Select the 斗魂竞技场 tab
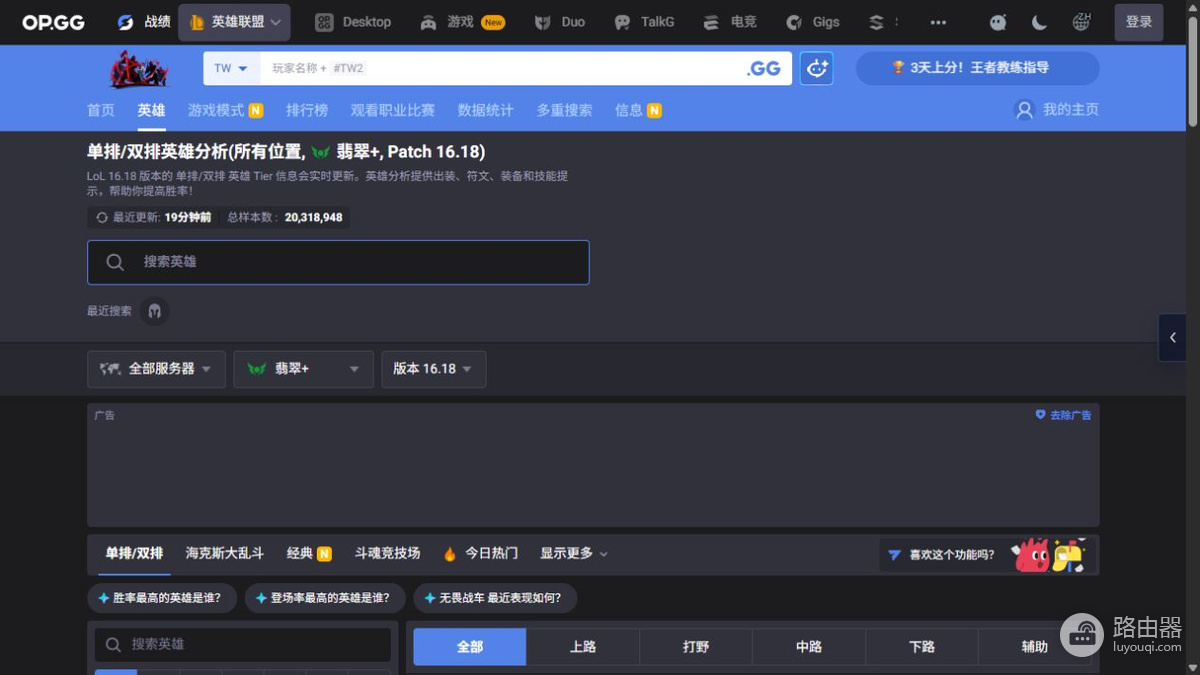Viewport: 1200px width, 675px height. click(387, 553)
